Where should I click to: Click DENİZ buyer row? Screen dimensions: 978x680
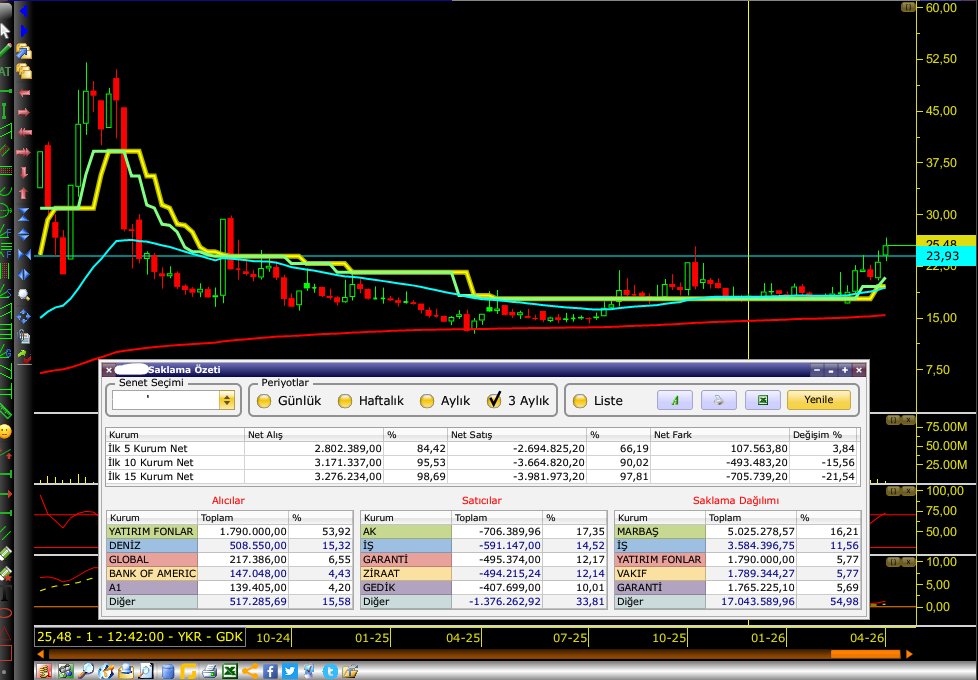point(230,545)
